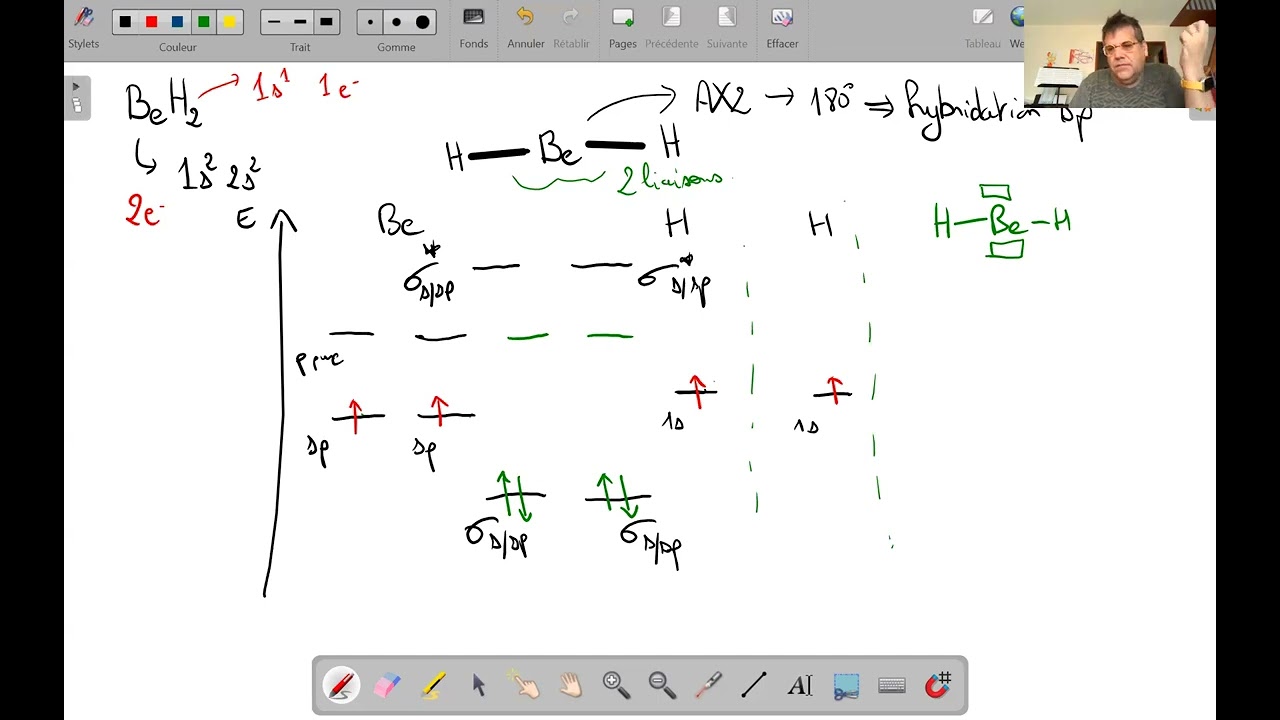Show the virtual keyboard
This screenshot has width=1280, height=720.
(892, 685)
